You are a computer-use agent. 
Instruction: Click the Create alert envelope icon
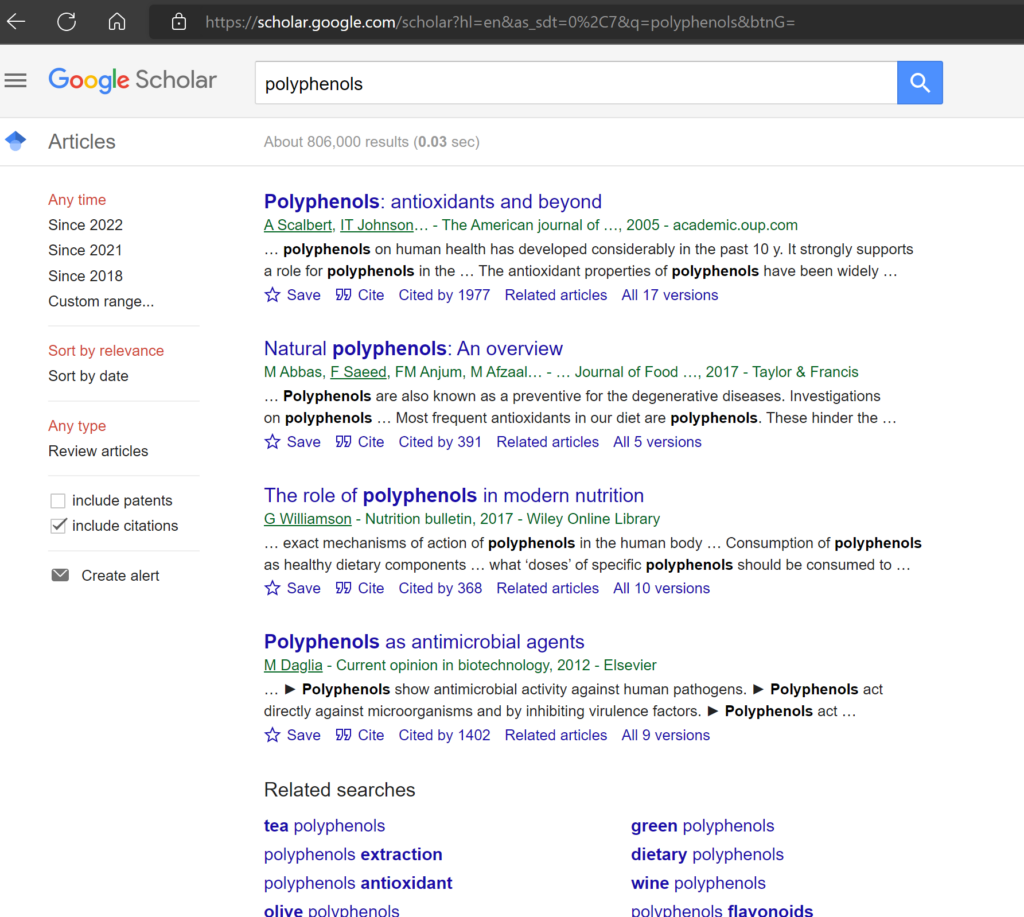click(60, 576)
